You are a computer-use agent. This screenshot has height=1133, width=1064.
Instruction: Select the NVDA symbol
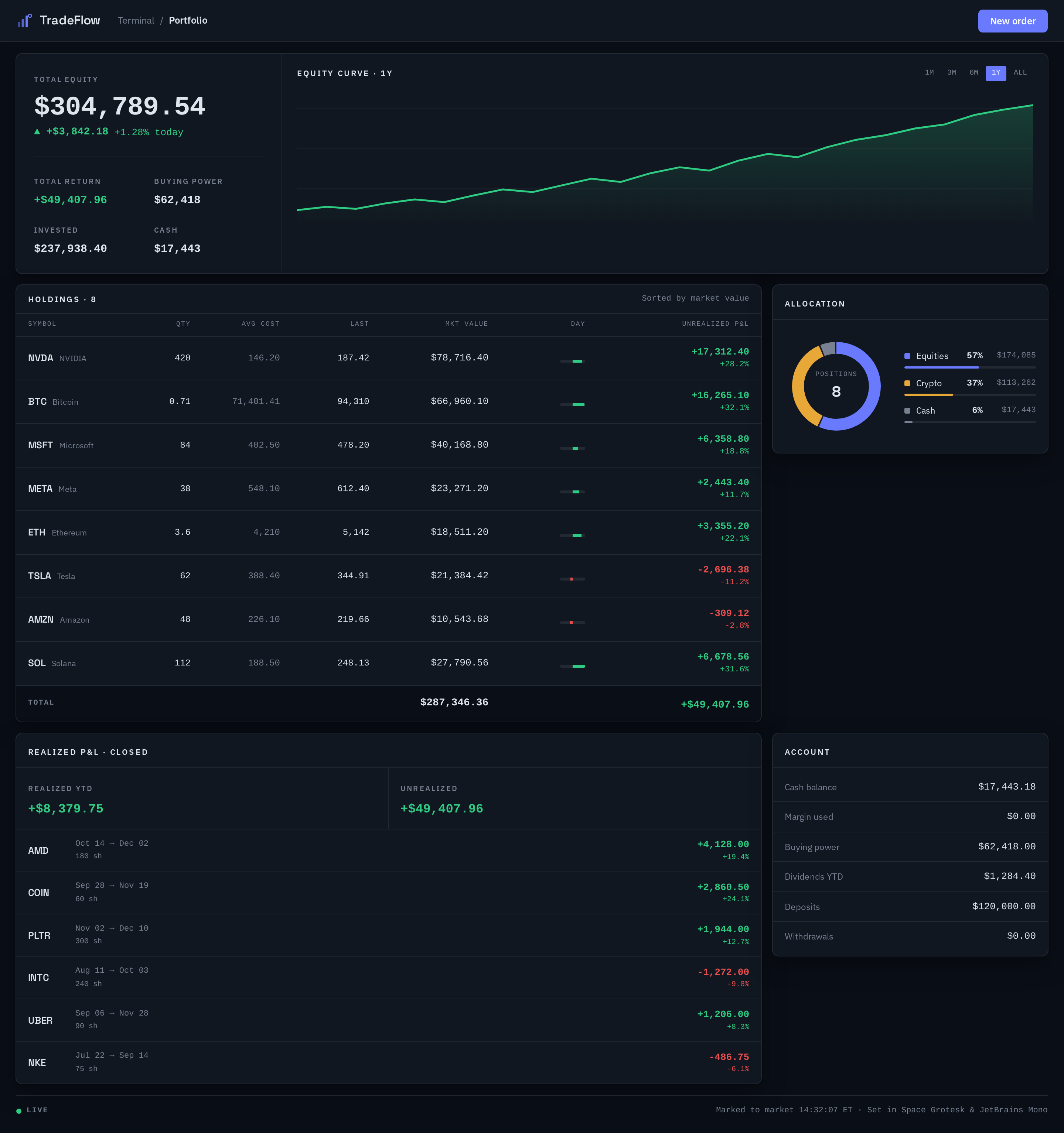click(41, 358)
